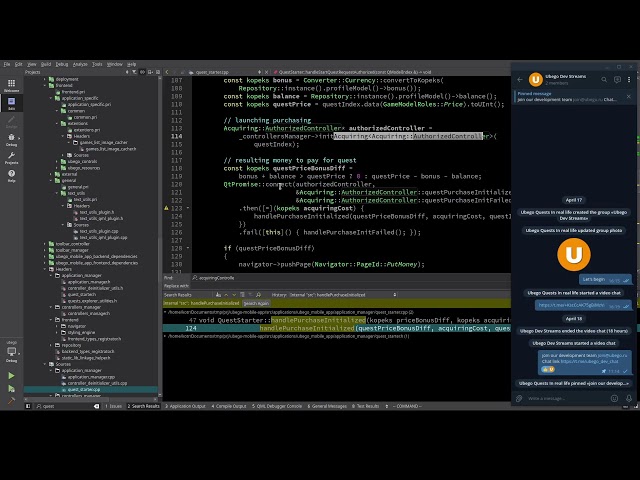The height and width of the screenshot is (480, 640).
Task: Click the warning icon at line 123
Action: (166, 208)
